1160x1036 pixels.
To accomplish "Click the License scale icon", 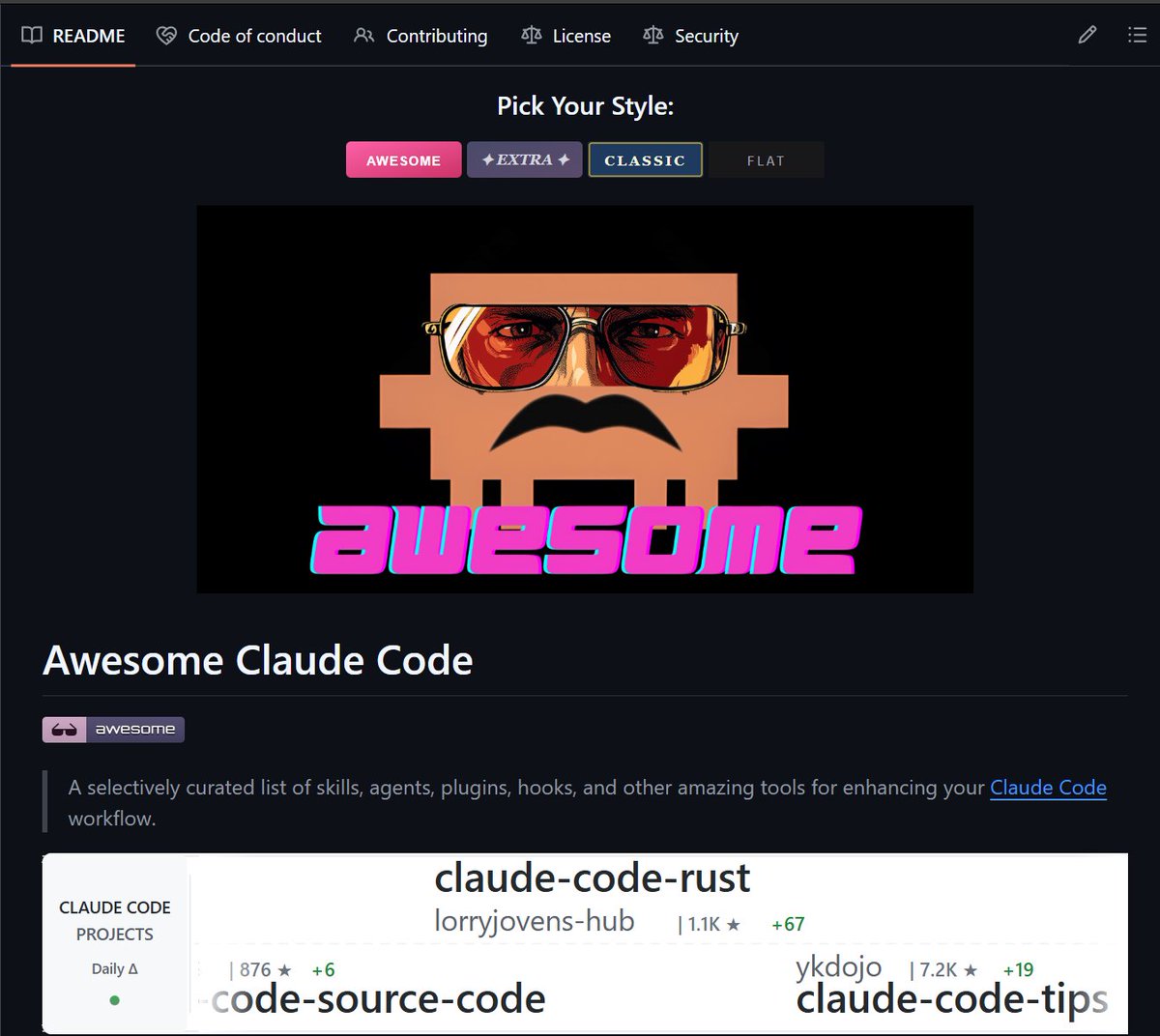I will click(x=531, y=36).
